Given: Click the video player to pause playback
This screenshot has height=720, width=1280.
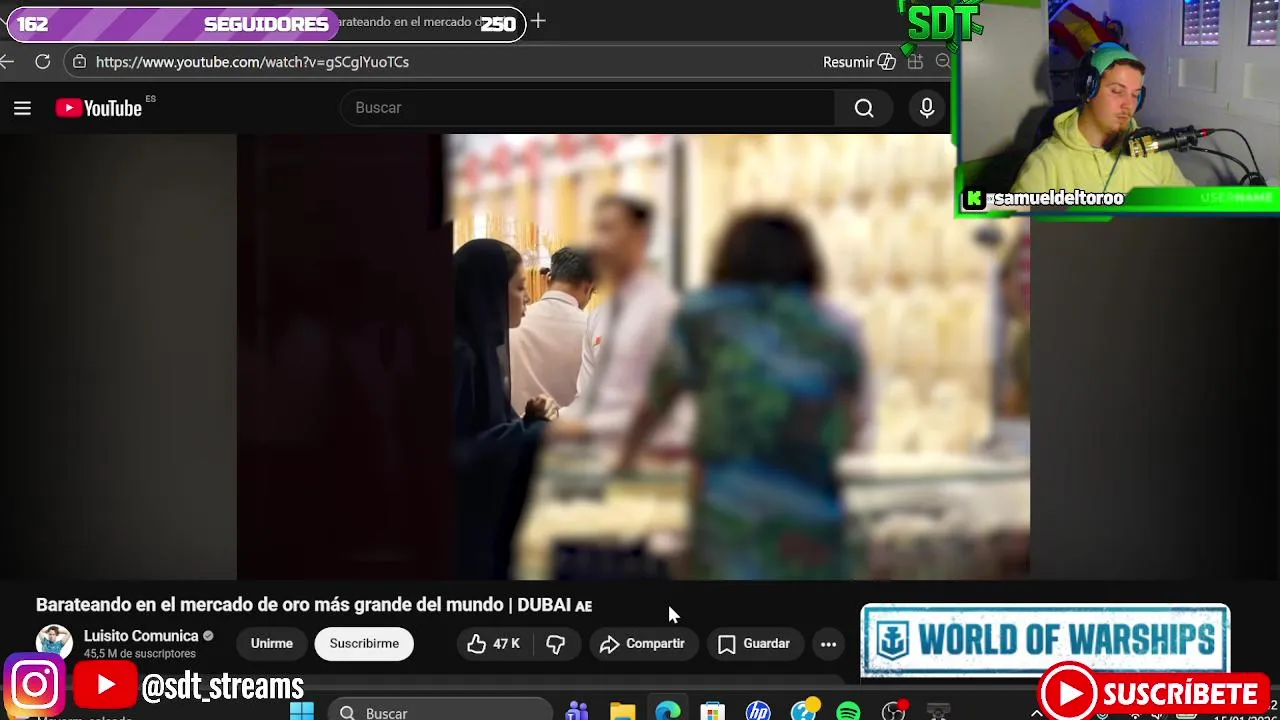Looking at the screenshot, I should point(633,357).
